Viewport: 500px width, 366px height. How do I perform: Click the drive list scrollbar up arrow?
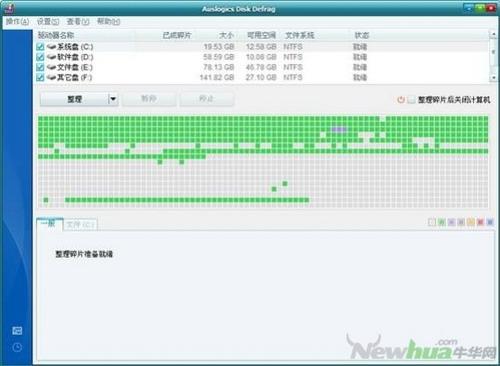(493, 34)
